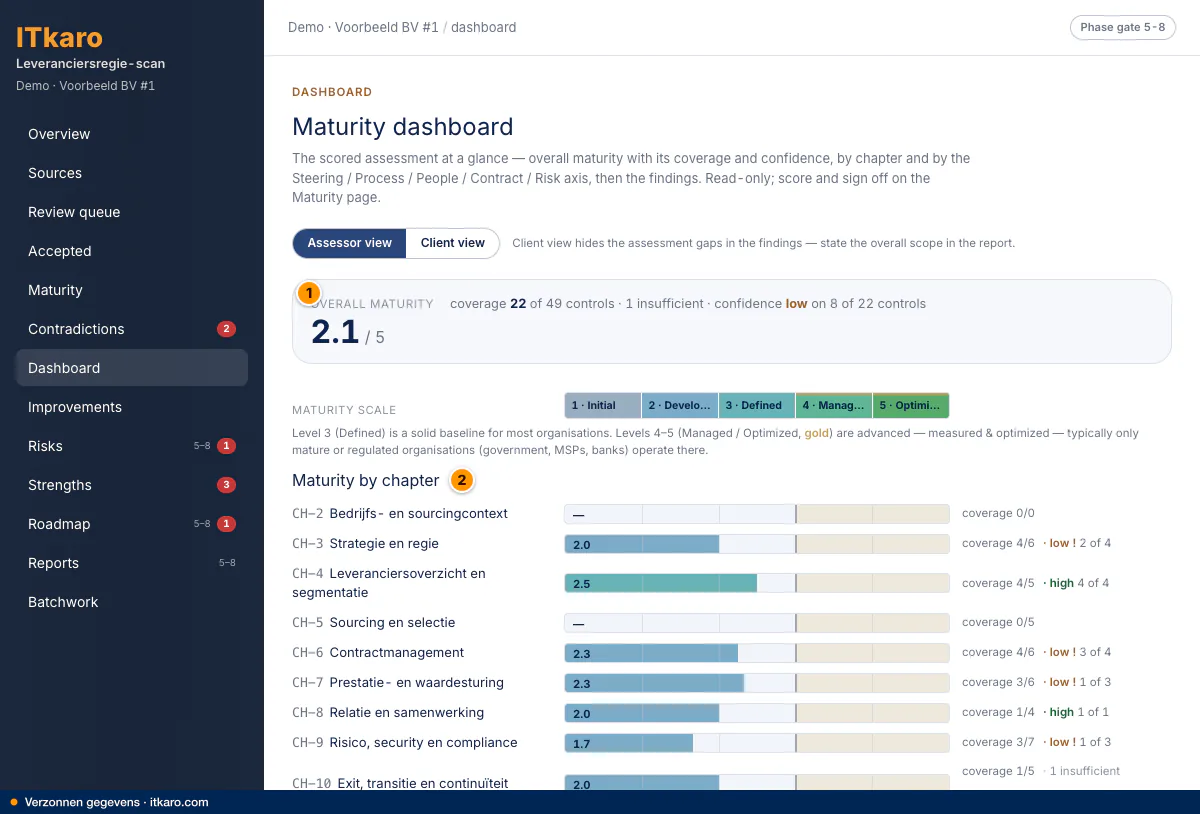Click 'coverage 3/7' for chapter CH-9

click(998, 742)
